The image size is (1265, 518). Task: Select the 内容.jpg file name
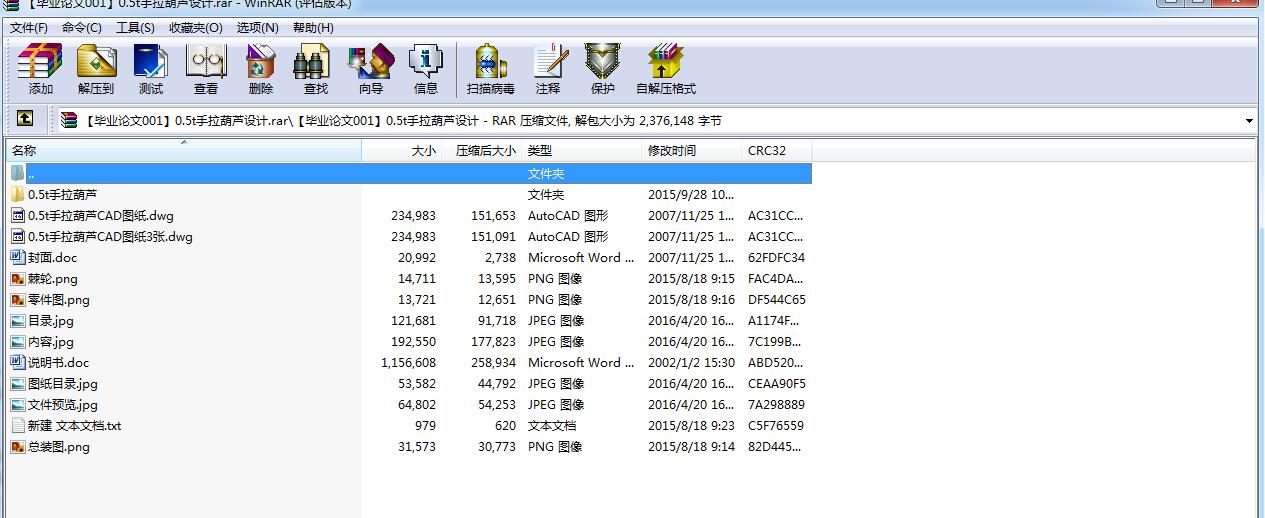51,342
